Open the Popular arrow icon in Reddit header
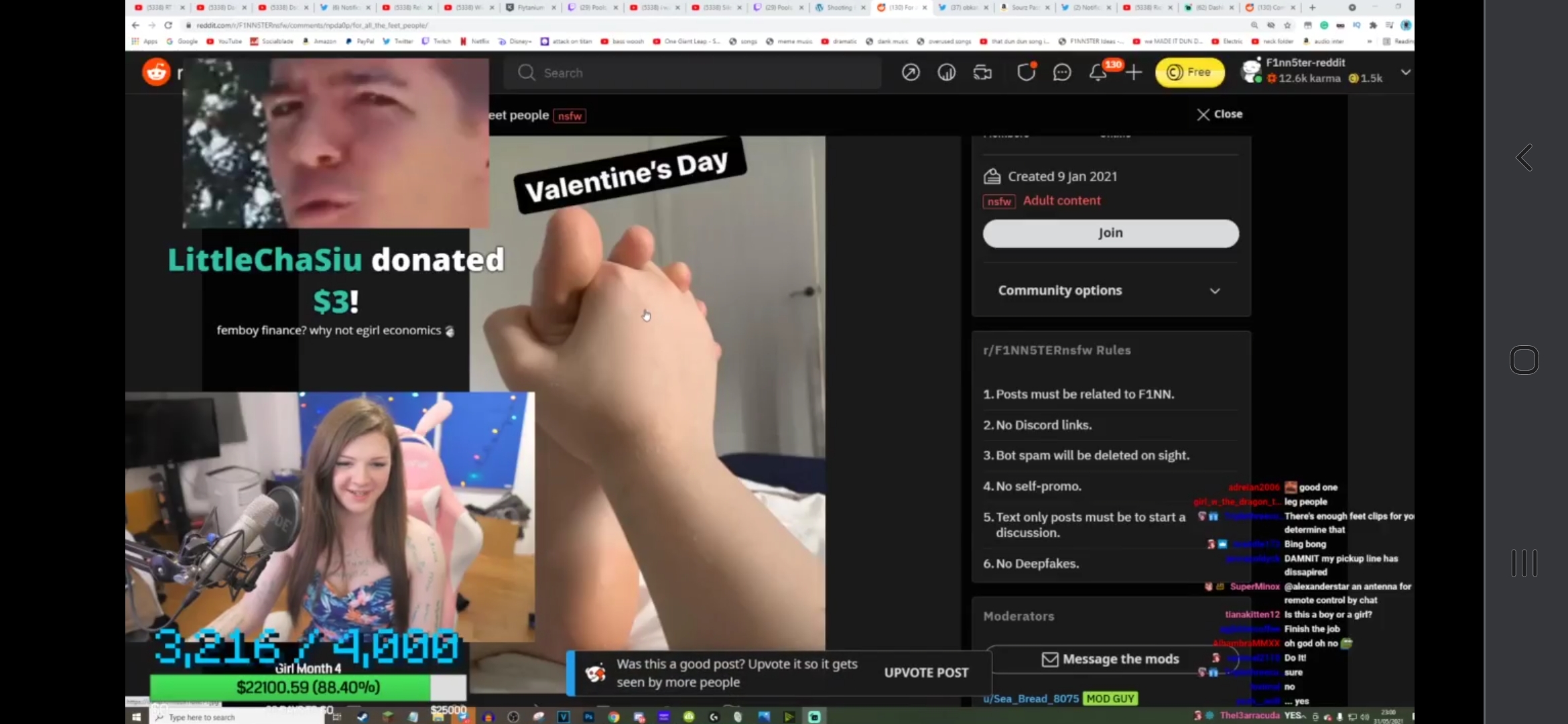Image resolution: width=1568 pixels, height=724 pixels. [x=911, y=72]
